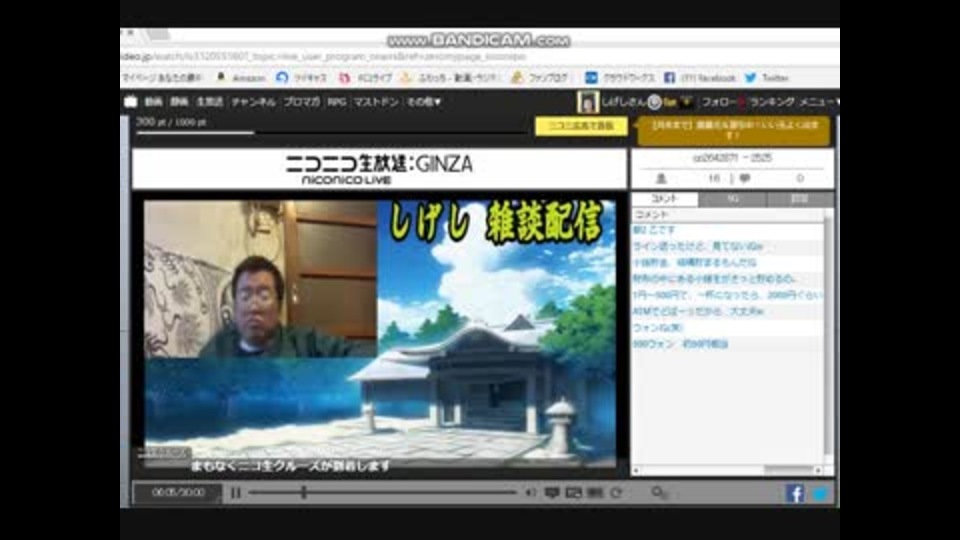The width and height of the screenshot is (960, 540).
Task: Open the マストドン menu item
Action: pyautogui.click(x=376, y=102)
